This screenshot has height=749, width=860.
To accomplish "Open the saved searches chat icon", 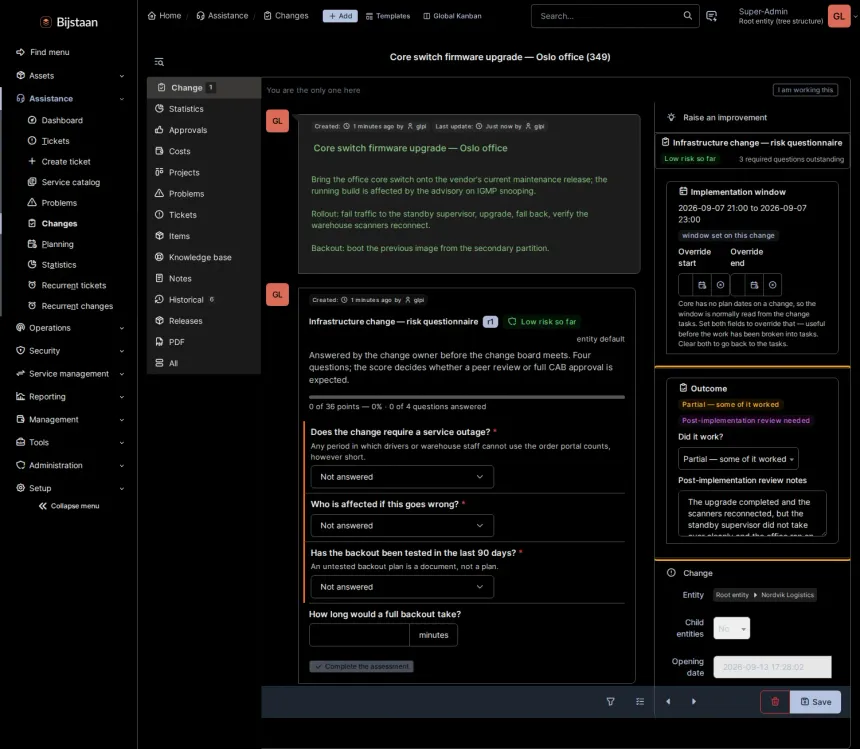I will point(711,16).
